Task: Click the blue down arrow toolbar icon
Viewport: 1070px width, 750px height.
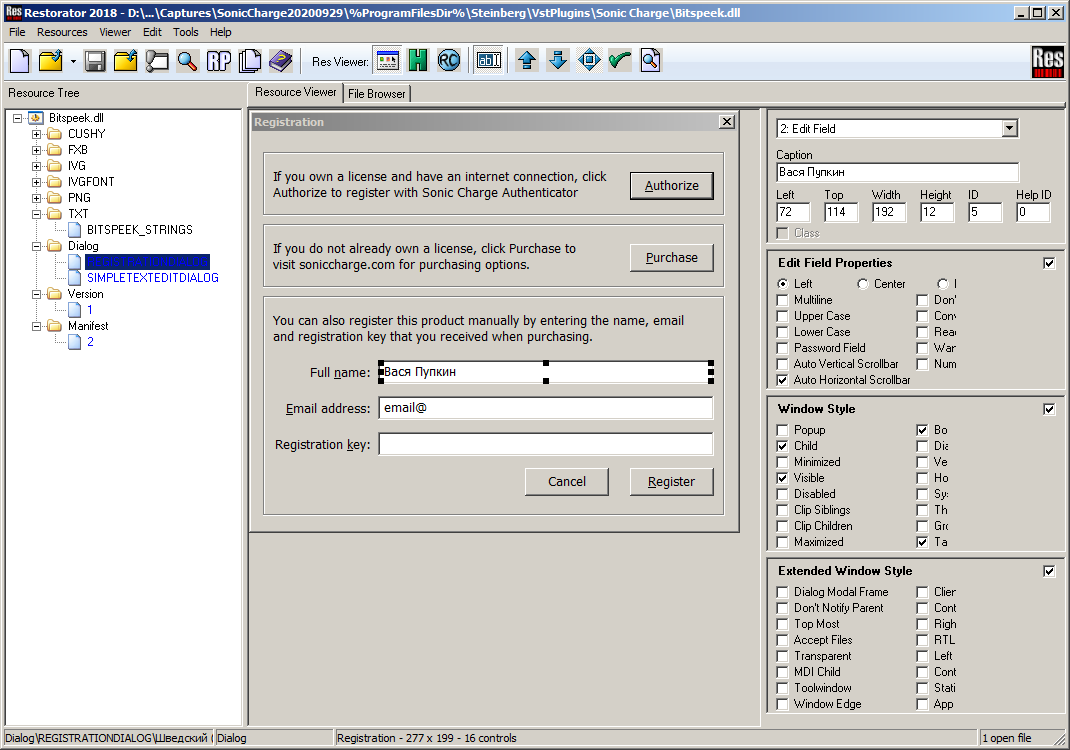Action: (x=558, y=61)
